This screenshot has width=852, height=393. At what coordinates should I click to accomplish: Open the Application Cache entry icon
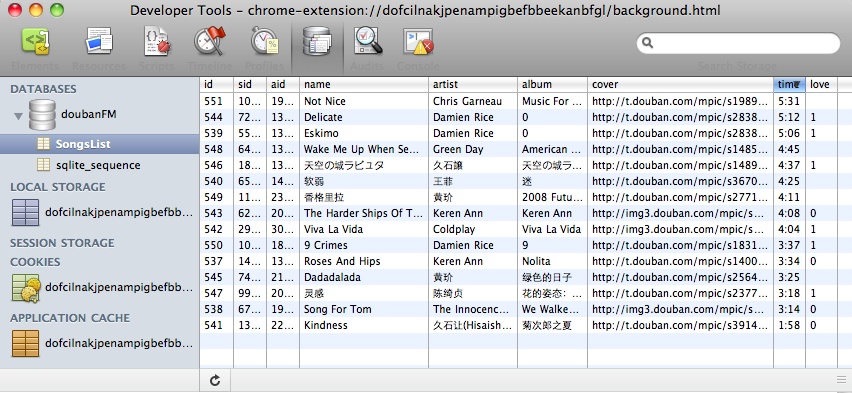[x=25, y=344]
